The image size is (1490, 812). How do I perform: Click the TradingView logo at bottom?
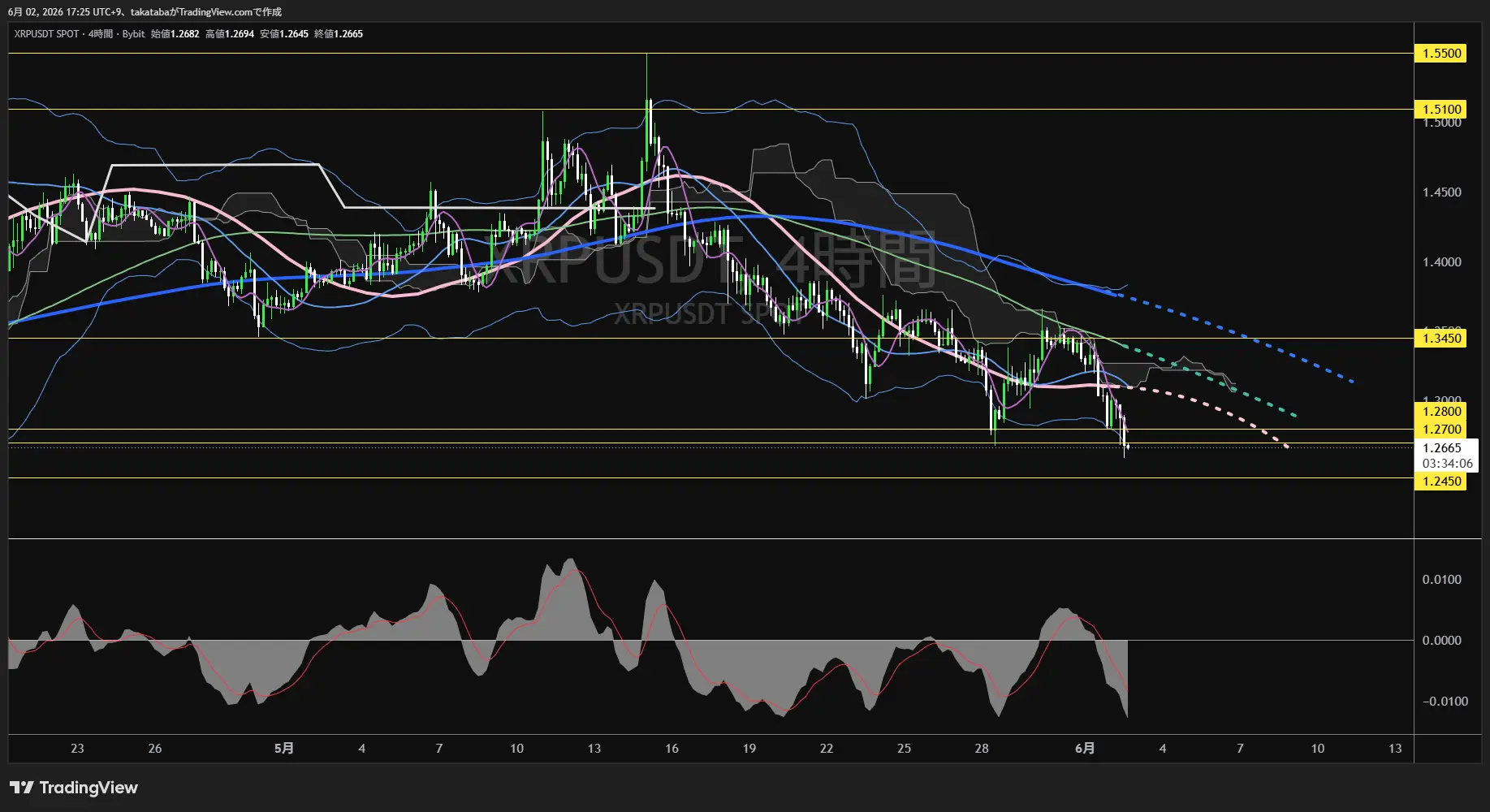74,788
